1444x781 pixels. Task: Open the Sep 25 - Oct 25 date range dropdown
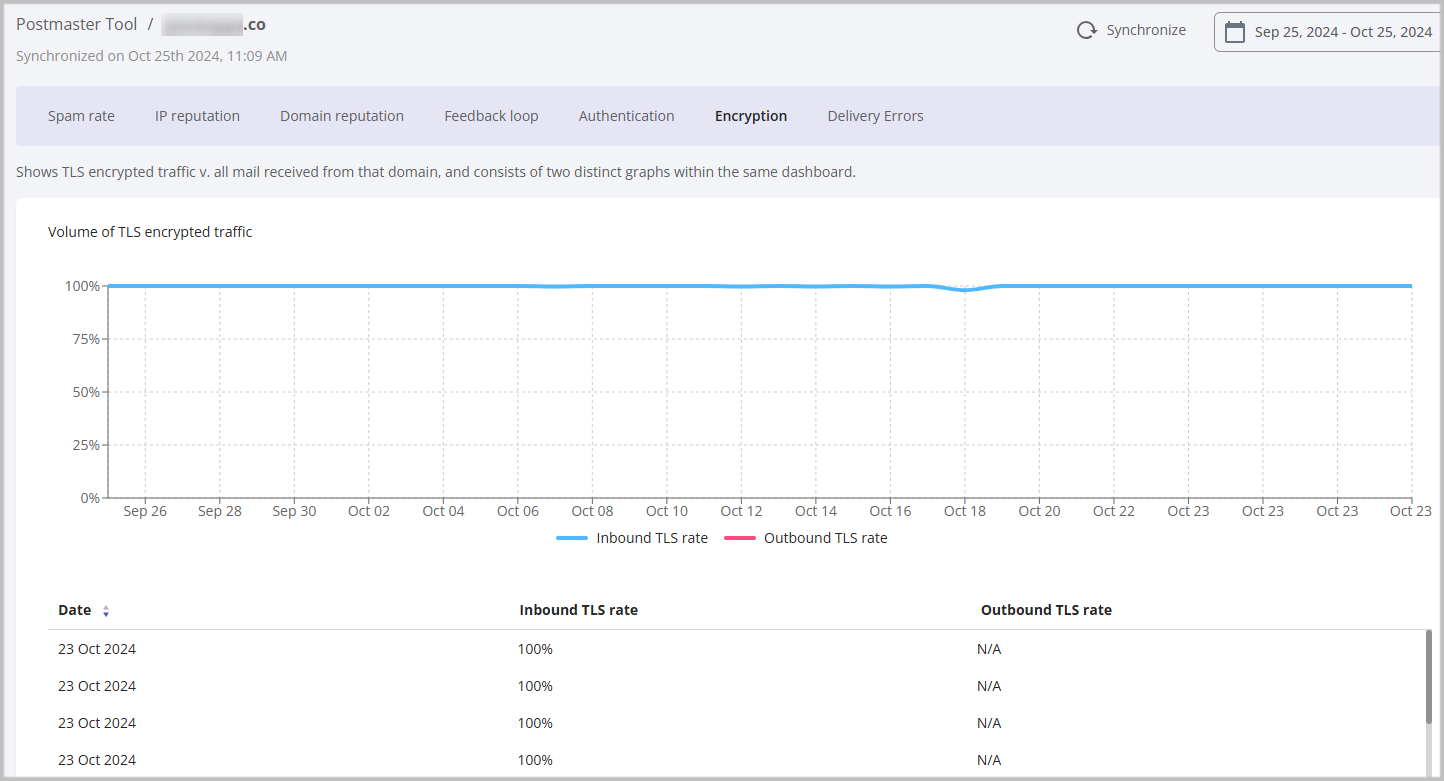pos(1342,32)
